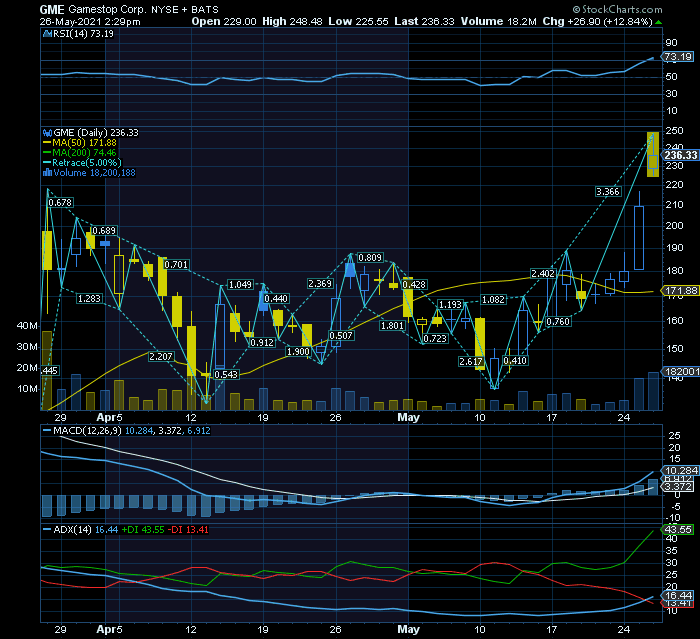Click the 236.33 last price axis tag
The height and width of the screenshot is (639, 700).
[x=680, y=155]
